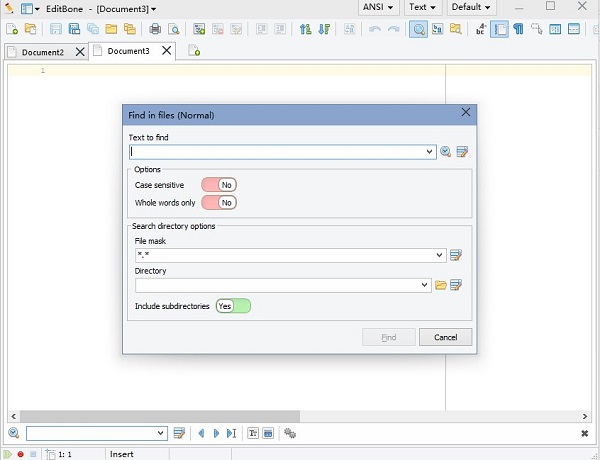Close the bottom search bar
Screen dimensions: 600x460
[585, 433]
